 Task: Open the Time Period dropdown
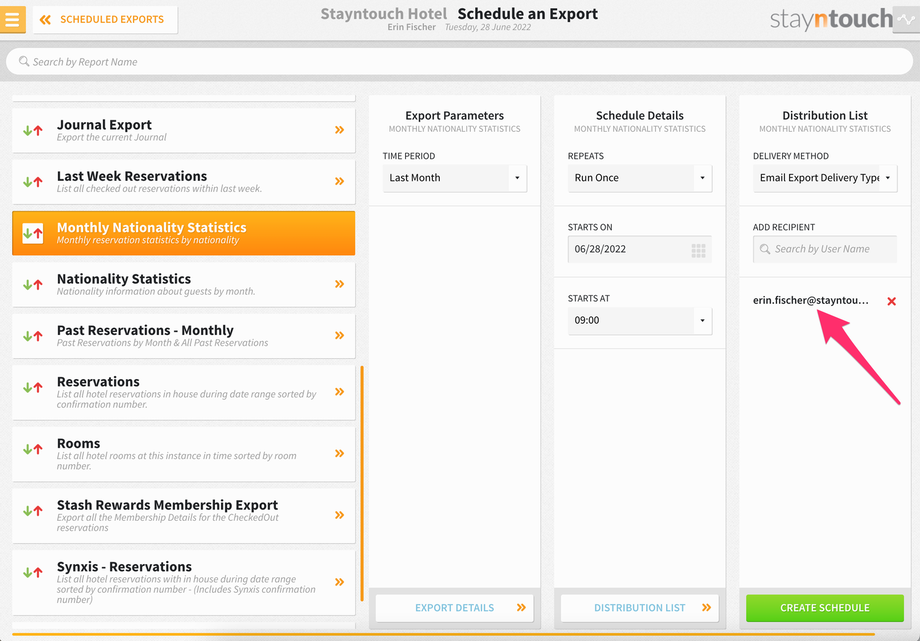(x=455, y=178)
